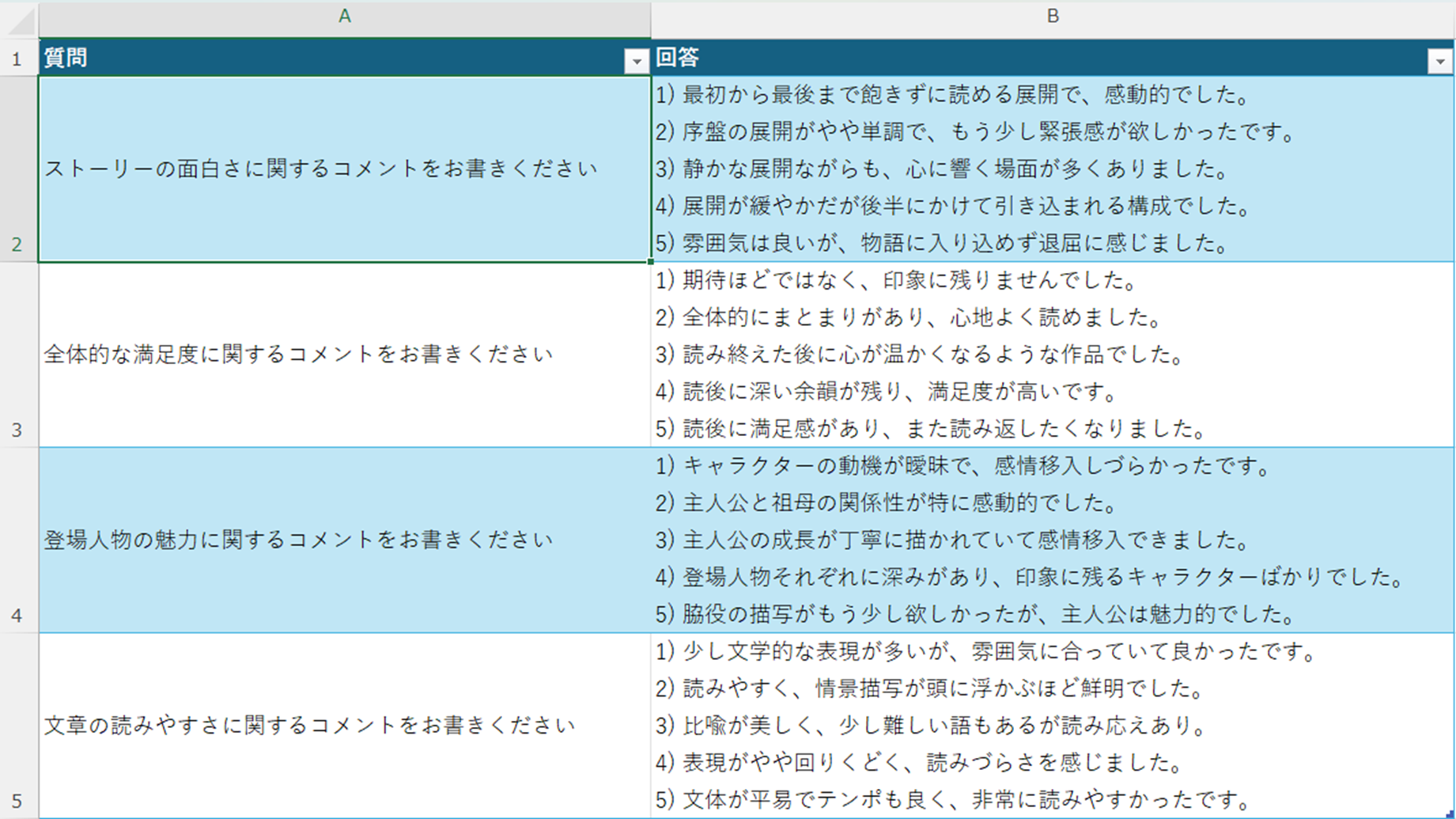Viewport: 1456px width, 819px height.
Task: Select row 1 header
Action: (x=17, y=59)
